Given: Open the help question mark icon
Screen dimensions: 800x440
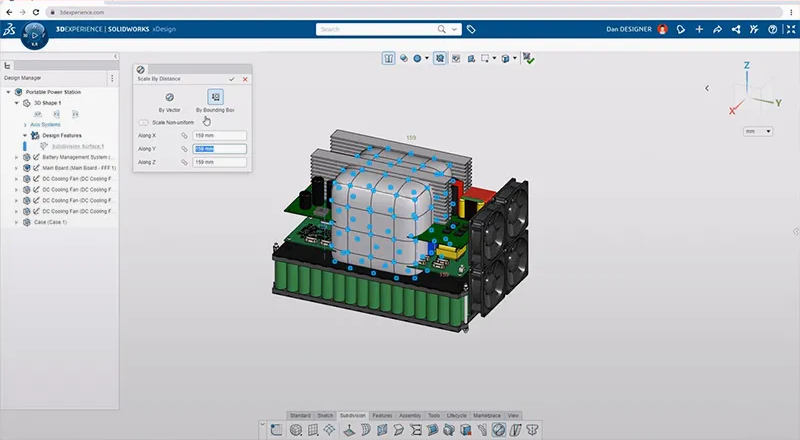Looking at the screenshot, I should click(772, 29).
